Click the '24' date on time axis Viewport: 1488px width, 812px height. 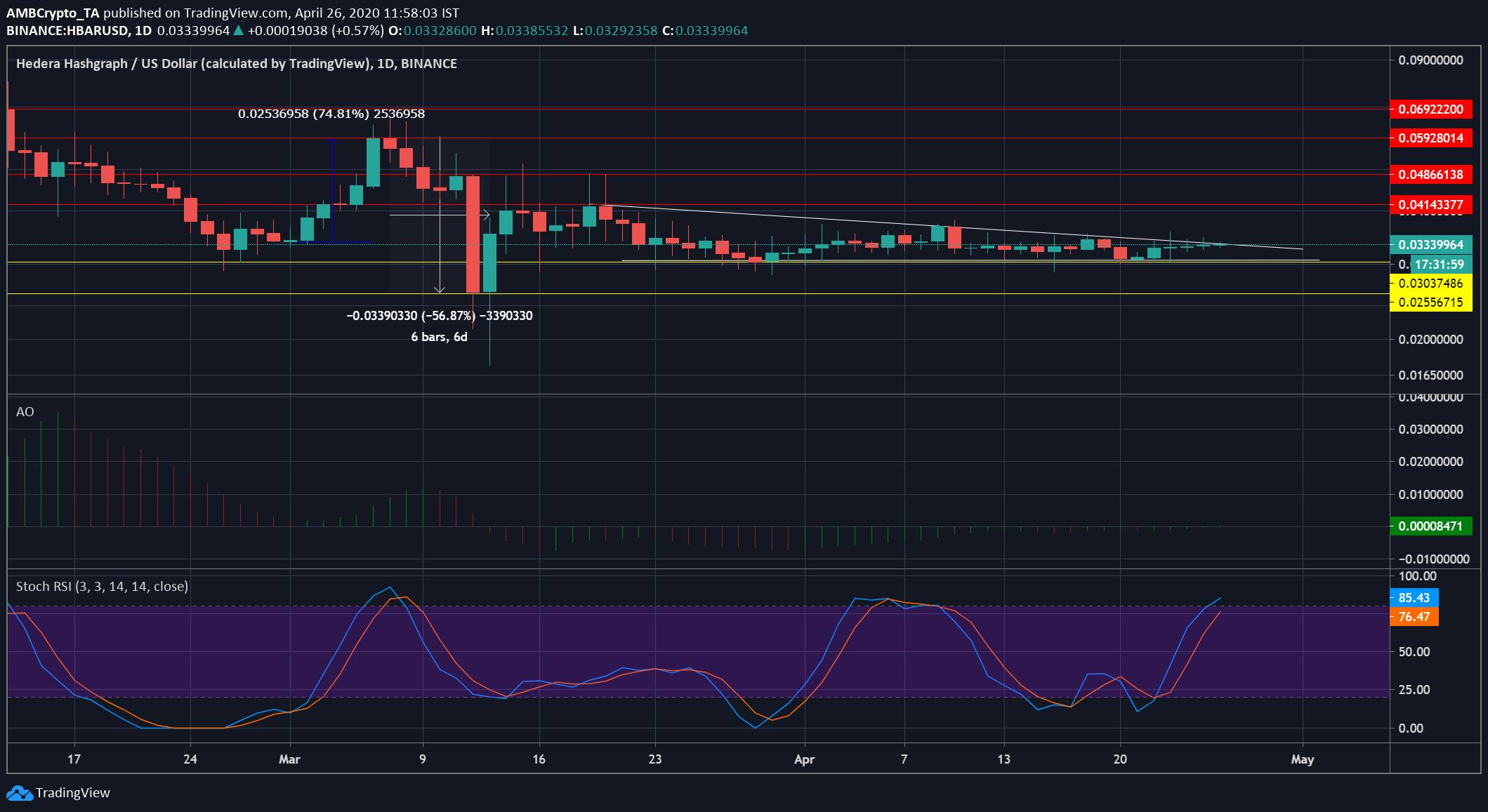pyautogui.click(x=190, y=759)
